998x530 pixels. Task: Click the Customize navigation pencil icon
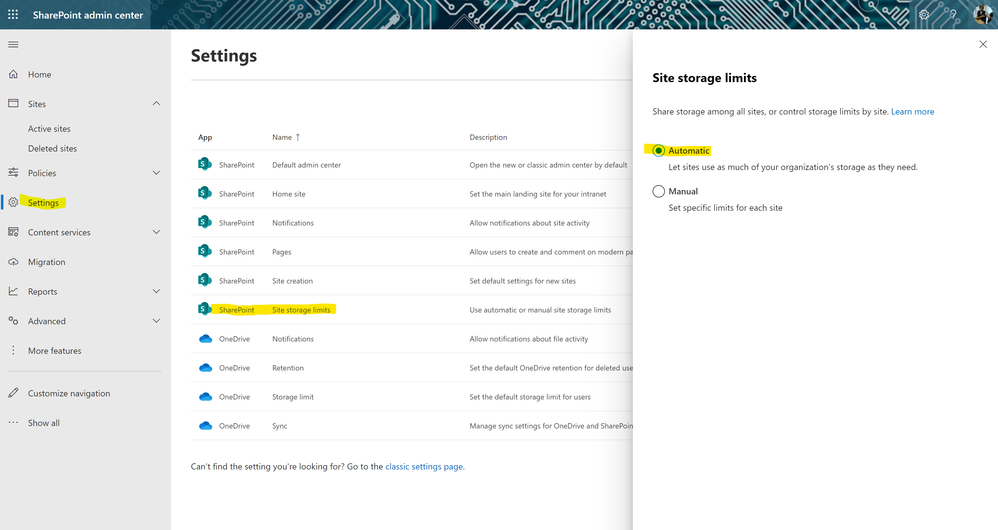point(13,393)
